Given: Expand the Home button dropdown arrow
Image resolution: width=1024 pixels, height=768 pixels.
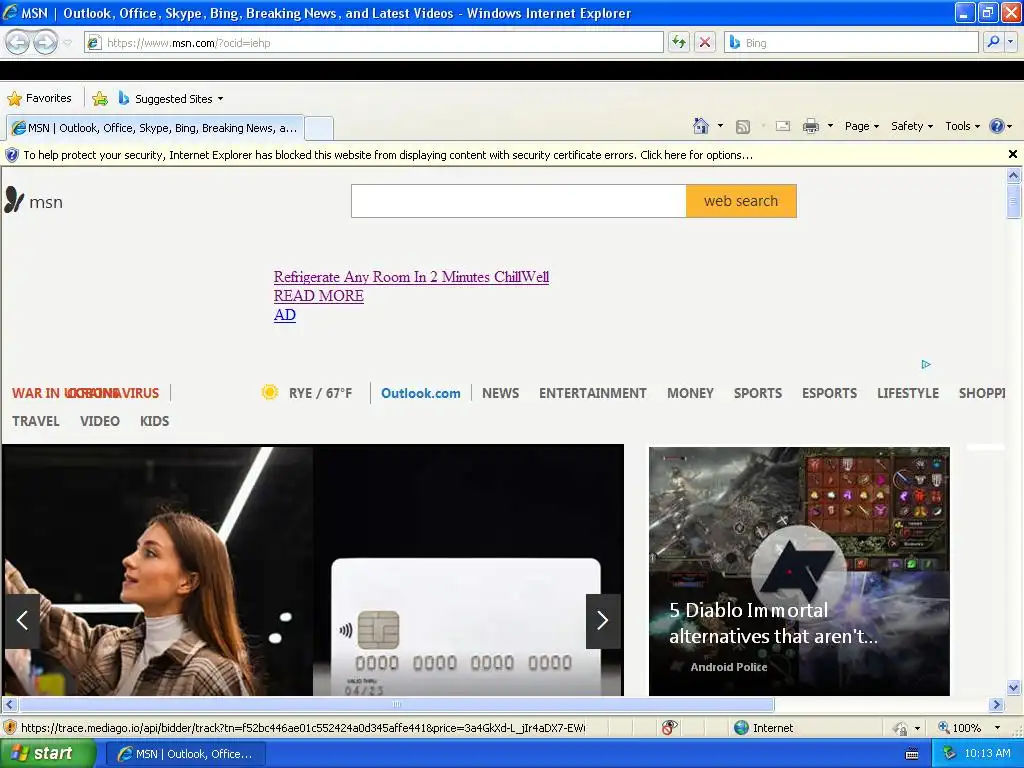Looking at the screenshot, I should (720, 126).
